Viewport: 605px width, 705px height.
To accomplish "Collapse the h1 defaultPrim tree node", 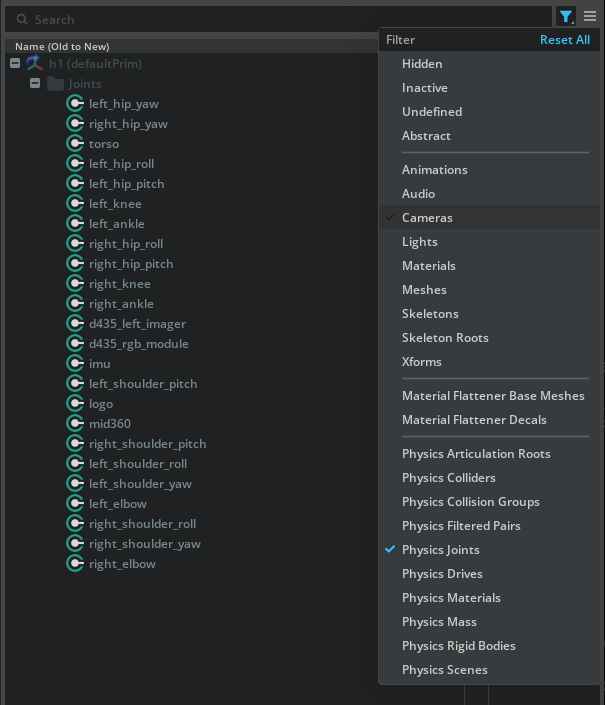I will 15,63.
